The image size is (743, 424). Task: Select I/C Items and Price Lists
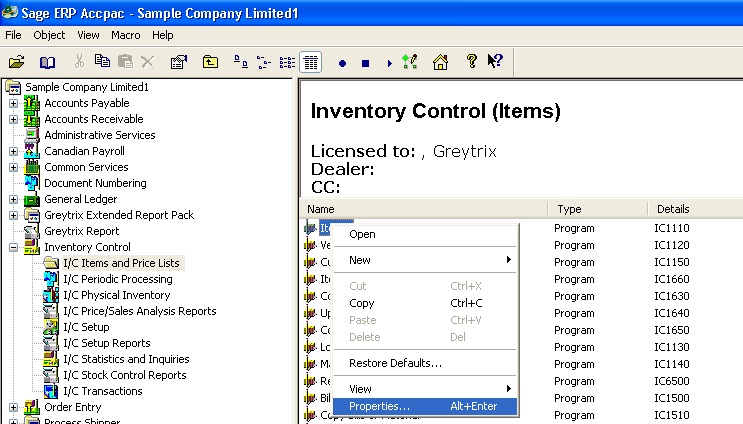click(121, 263)
